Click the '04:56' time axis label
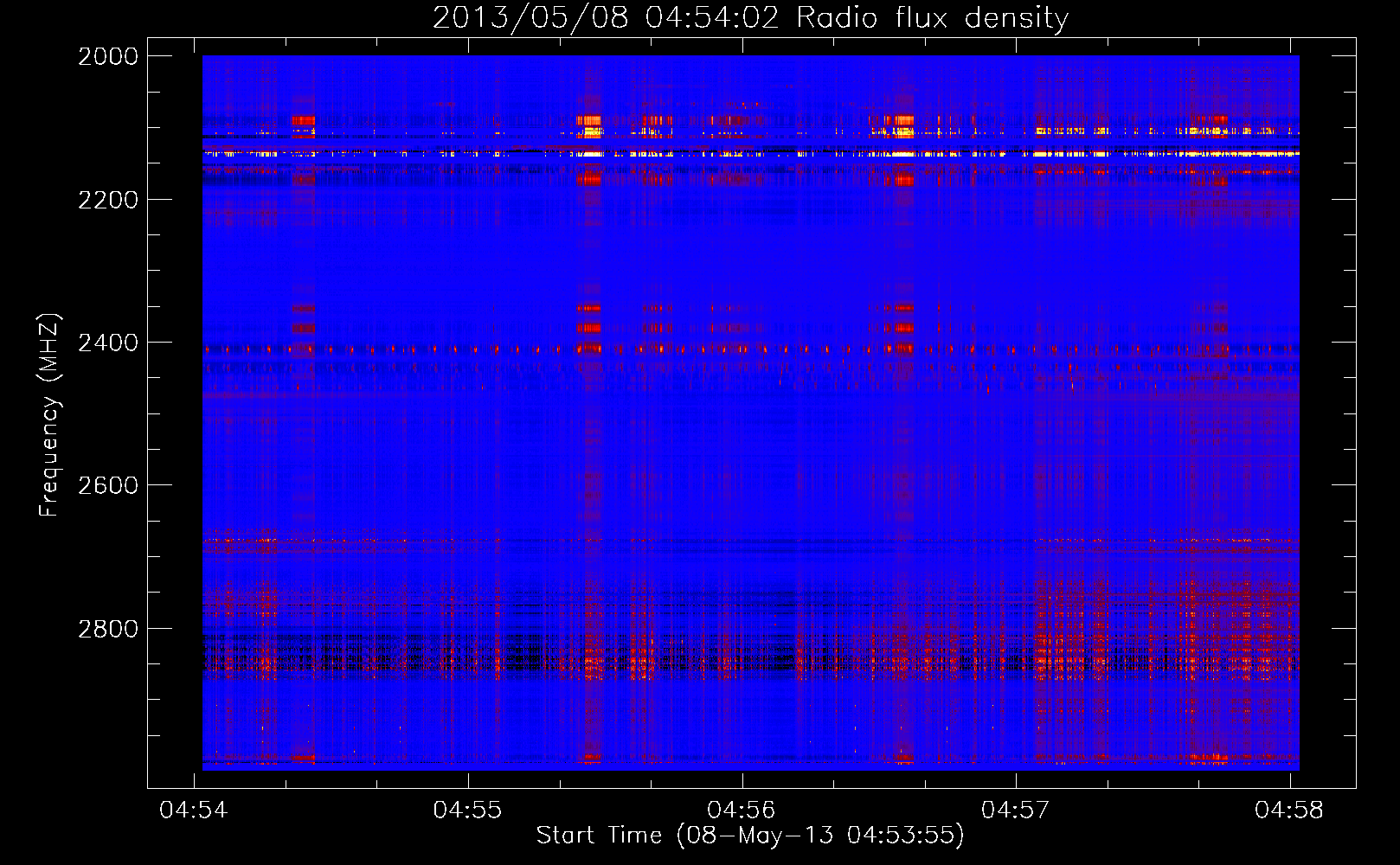1400x865 pixels. (x=742, y=811)
